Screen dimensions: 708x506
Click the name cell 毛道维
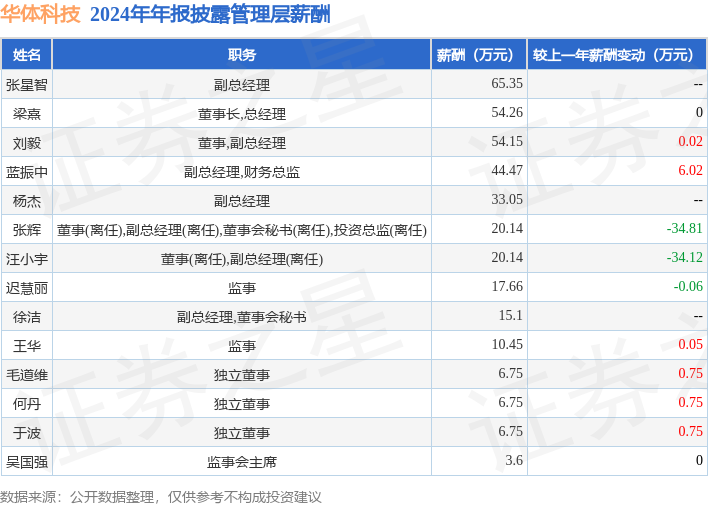coord(27,375)
